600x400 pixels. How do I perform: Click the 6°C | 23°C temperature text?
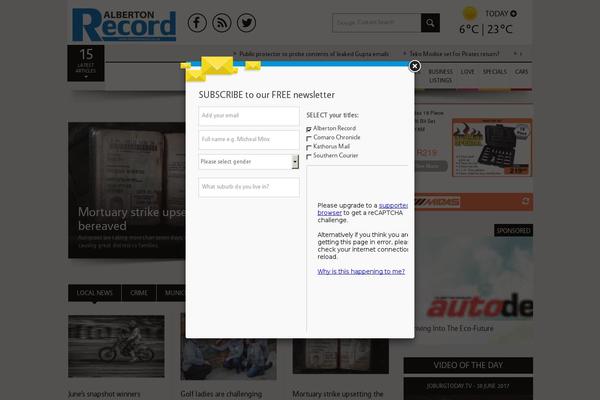click(485, 29)
